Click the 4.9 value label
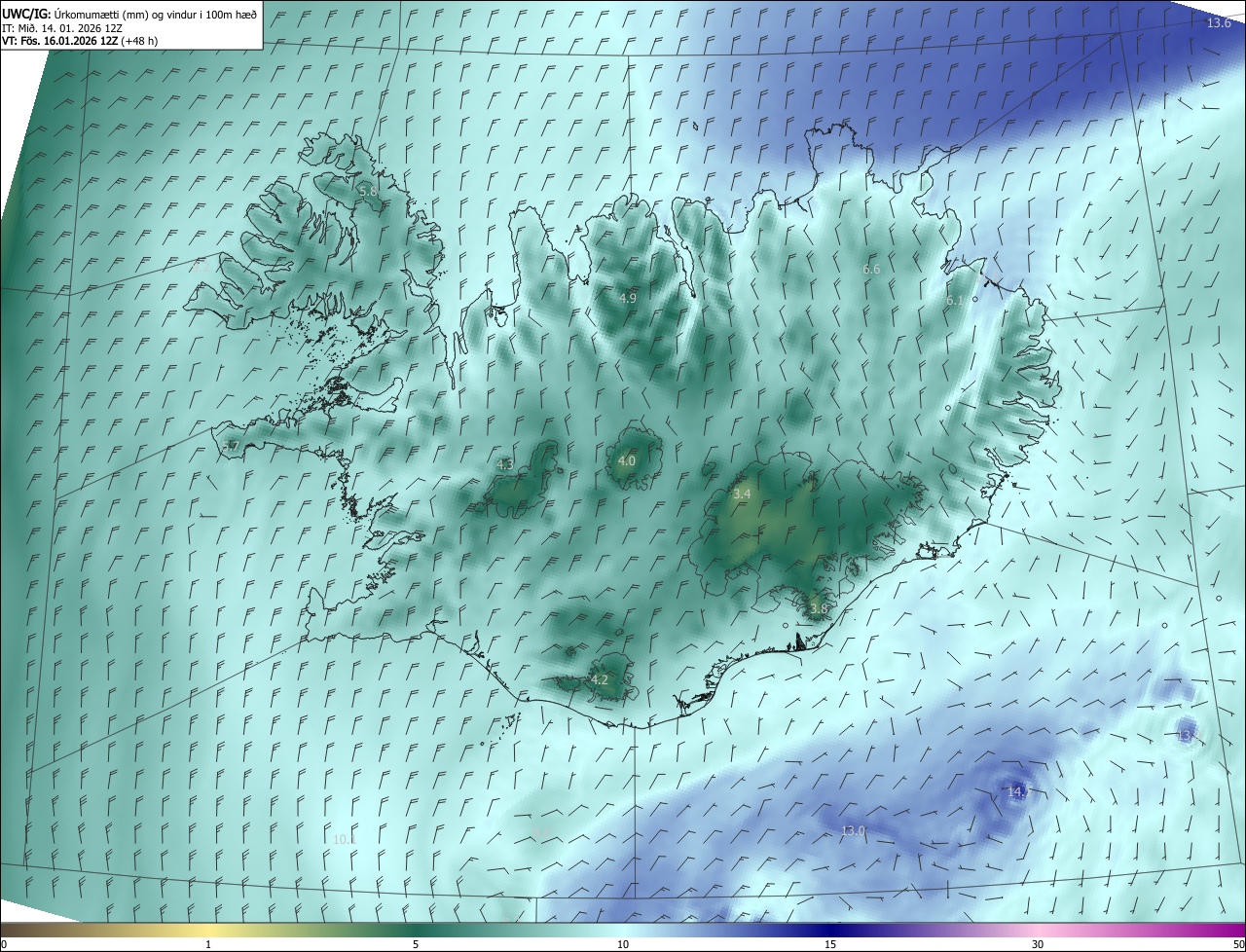 (628, 298)
